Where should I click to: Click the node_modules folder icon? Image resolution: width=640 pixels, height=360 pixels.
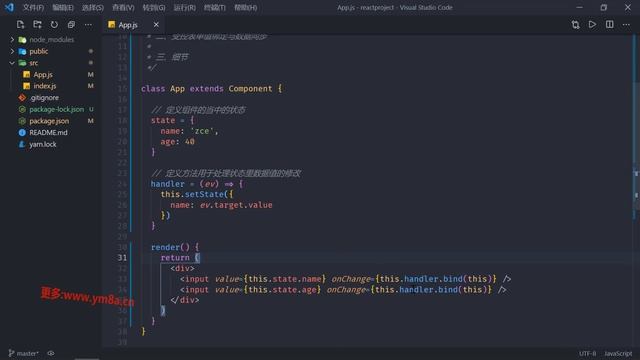click(x=22, y=40)
